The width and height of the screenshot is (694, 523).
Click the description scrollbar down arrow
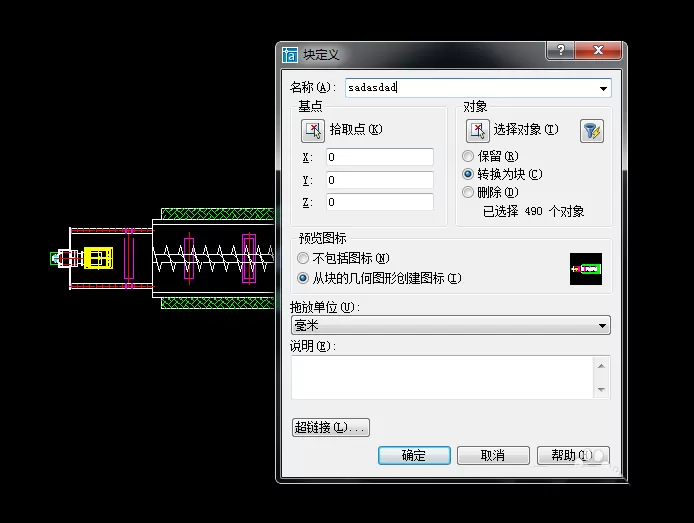click(601, 389)
